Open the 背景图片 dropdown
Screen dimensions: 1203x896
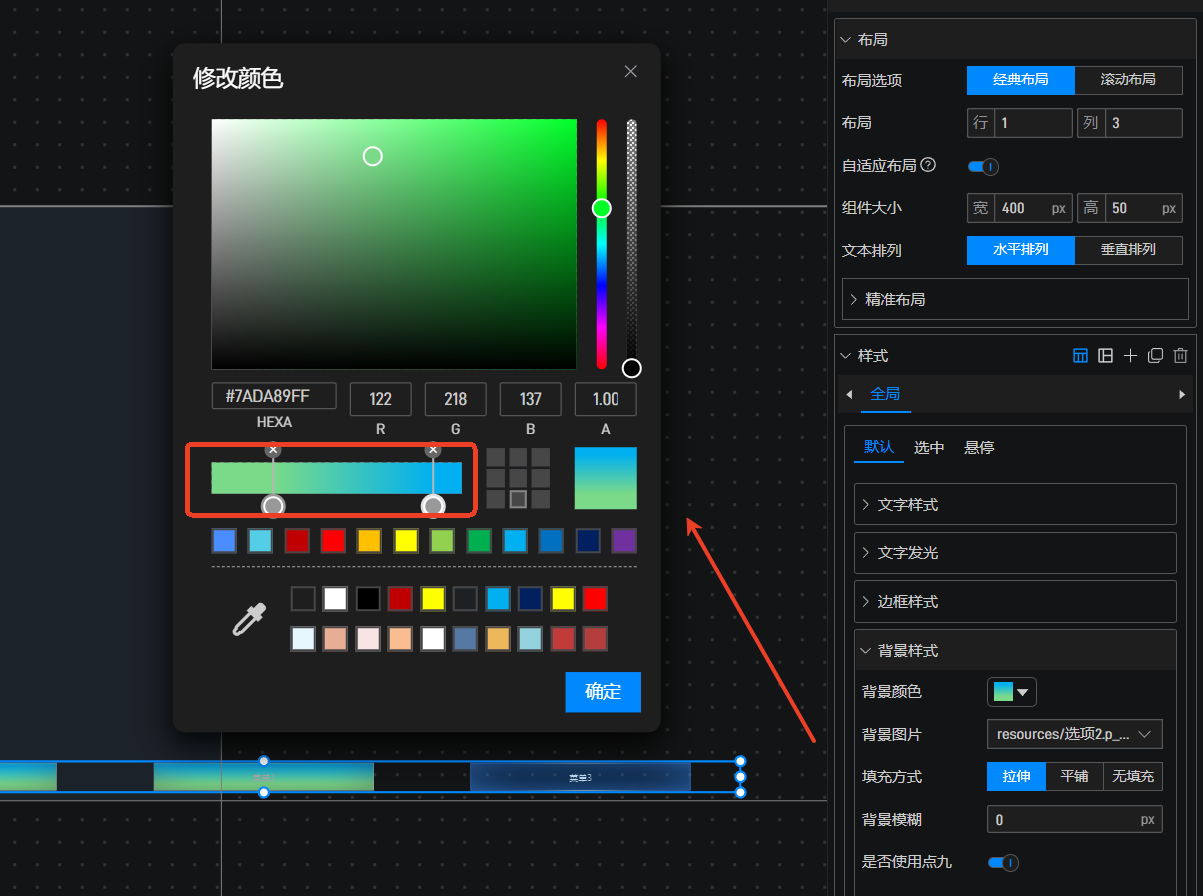(1074, 734)
